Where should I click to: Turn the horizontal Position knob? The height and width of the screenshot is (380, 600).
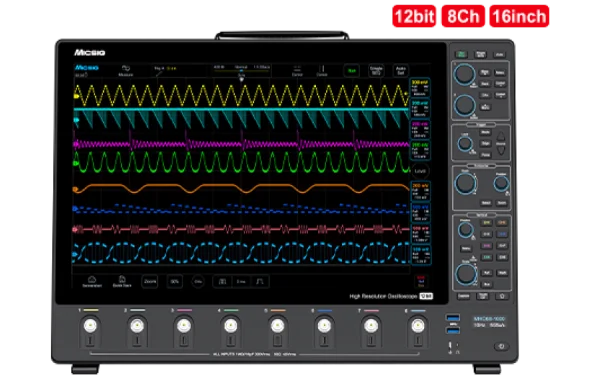pos(501,184)
